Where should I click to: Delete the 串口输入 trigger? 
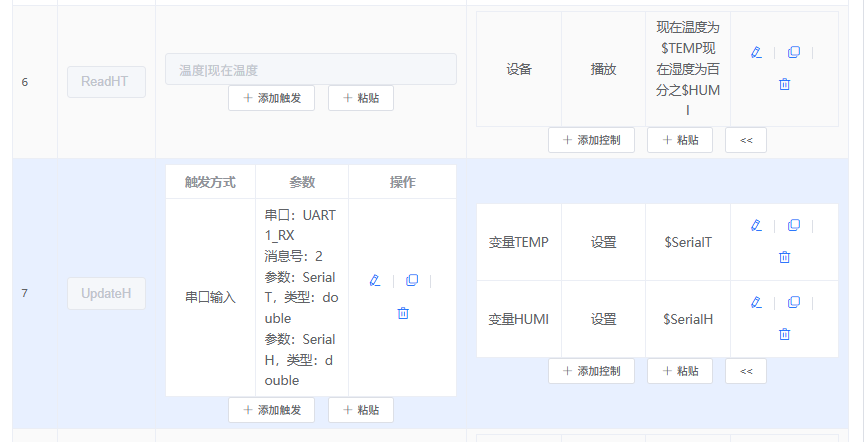(x=403, y=313)
